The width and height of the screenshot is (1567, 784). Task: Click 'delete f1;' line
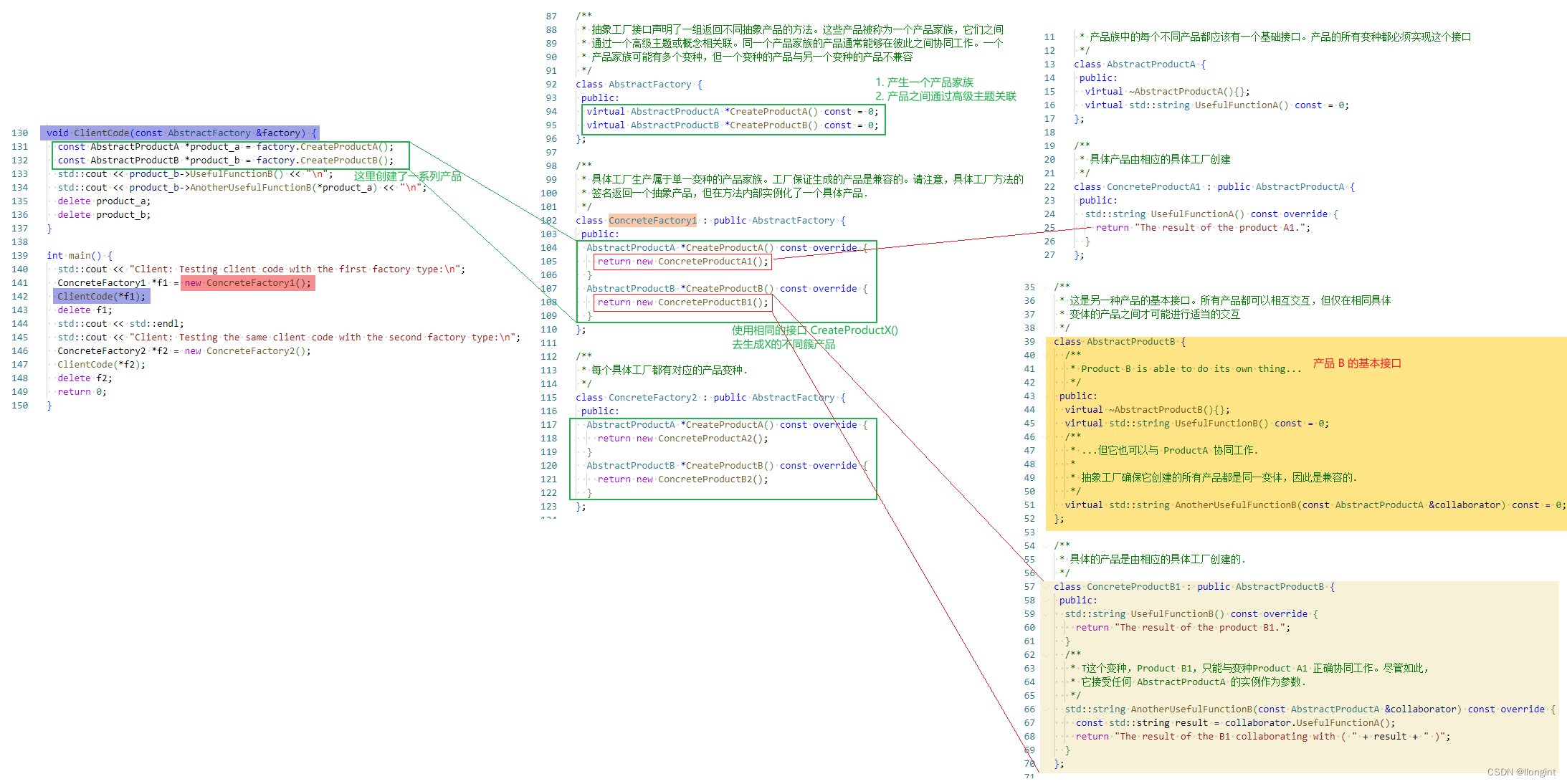click(85, 310)
